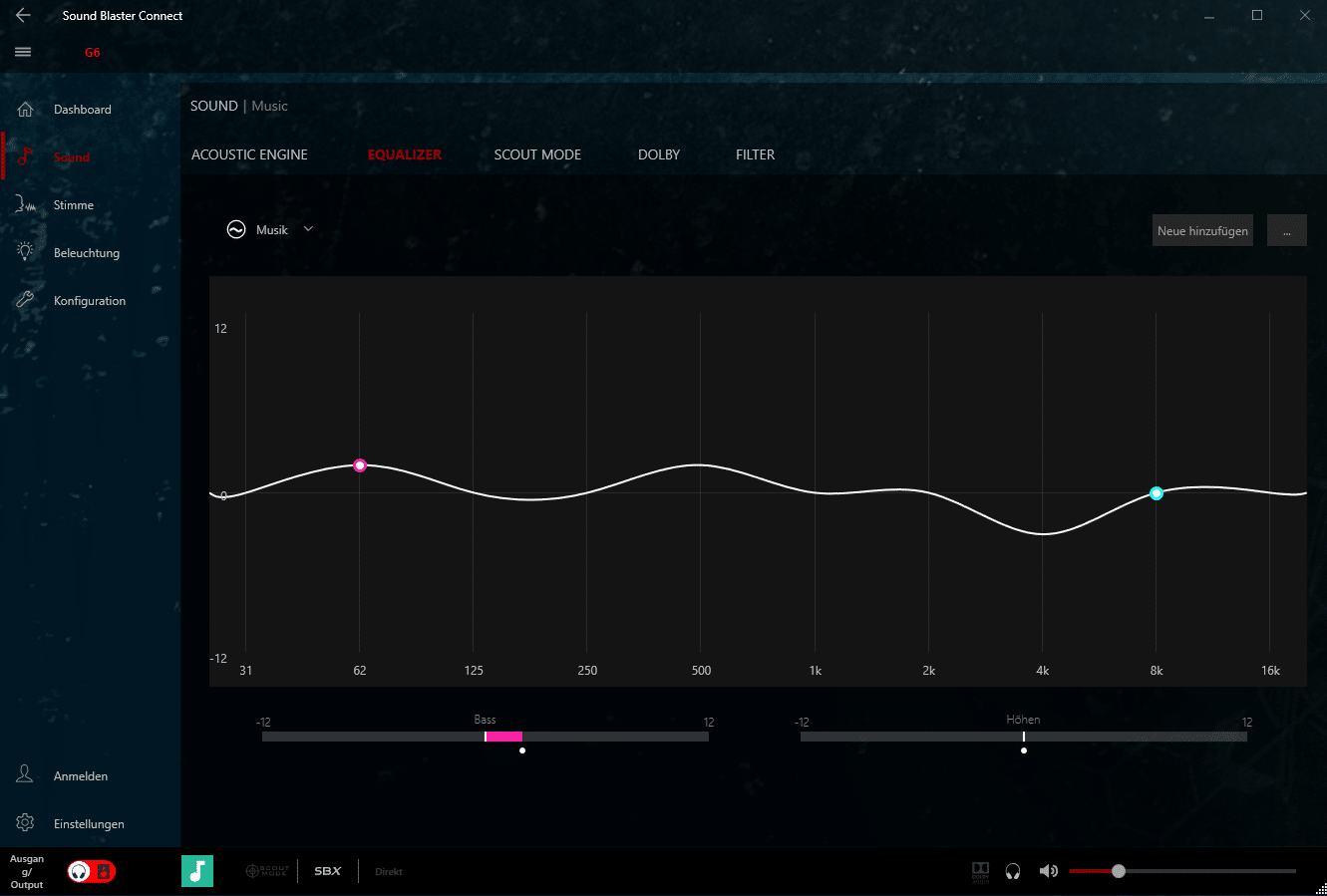Toggle SBX in the bottom bar
1327x896 pixels.
click(x=328, y=871)
